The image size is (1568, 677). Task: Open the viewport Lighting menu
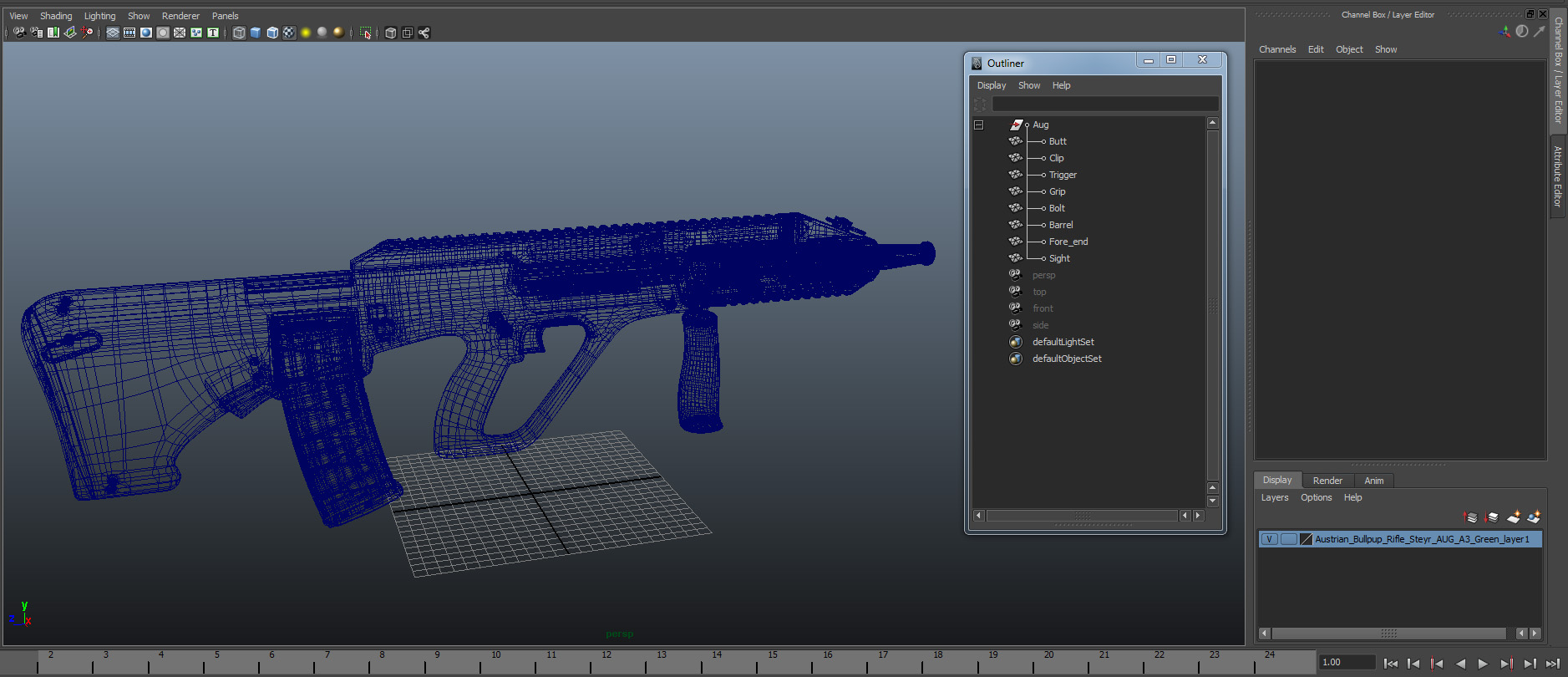[x=99, y=16]
